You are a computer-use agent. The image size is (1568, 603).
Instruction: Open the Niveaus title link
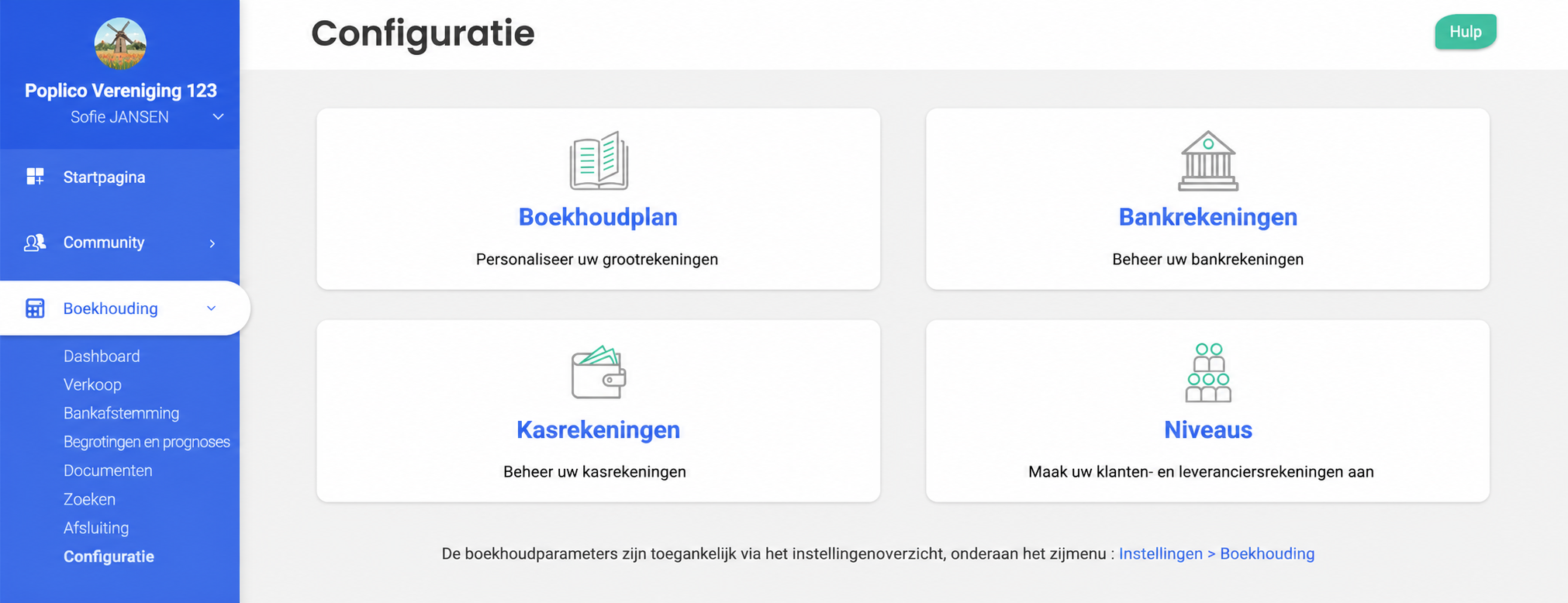point(1207,429)
